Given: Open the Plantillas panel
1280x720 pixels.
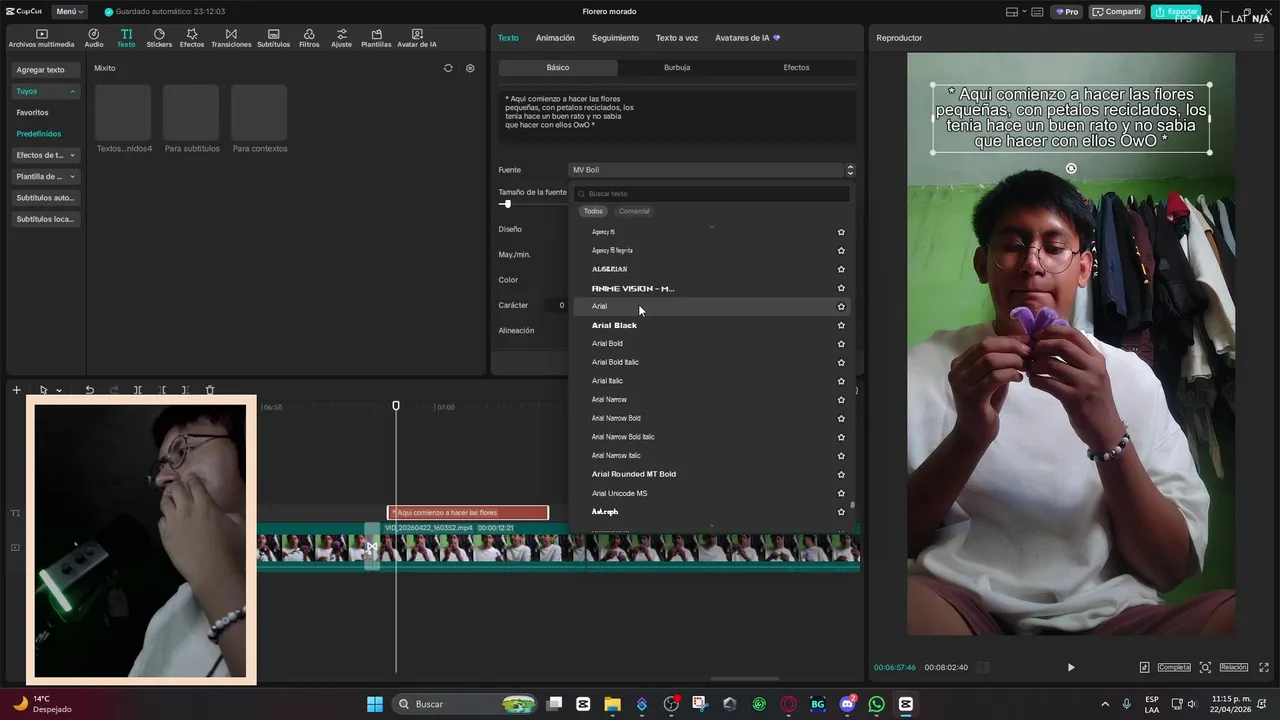Looking at the screenshot, I should [x=376, y=38].
